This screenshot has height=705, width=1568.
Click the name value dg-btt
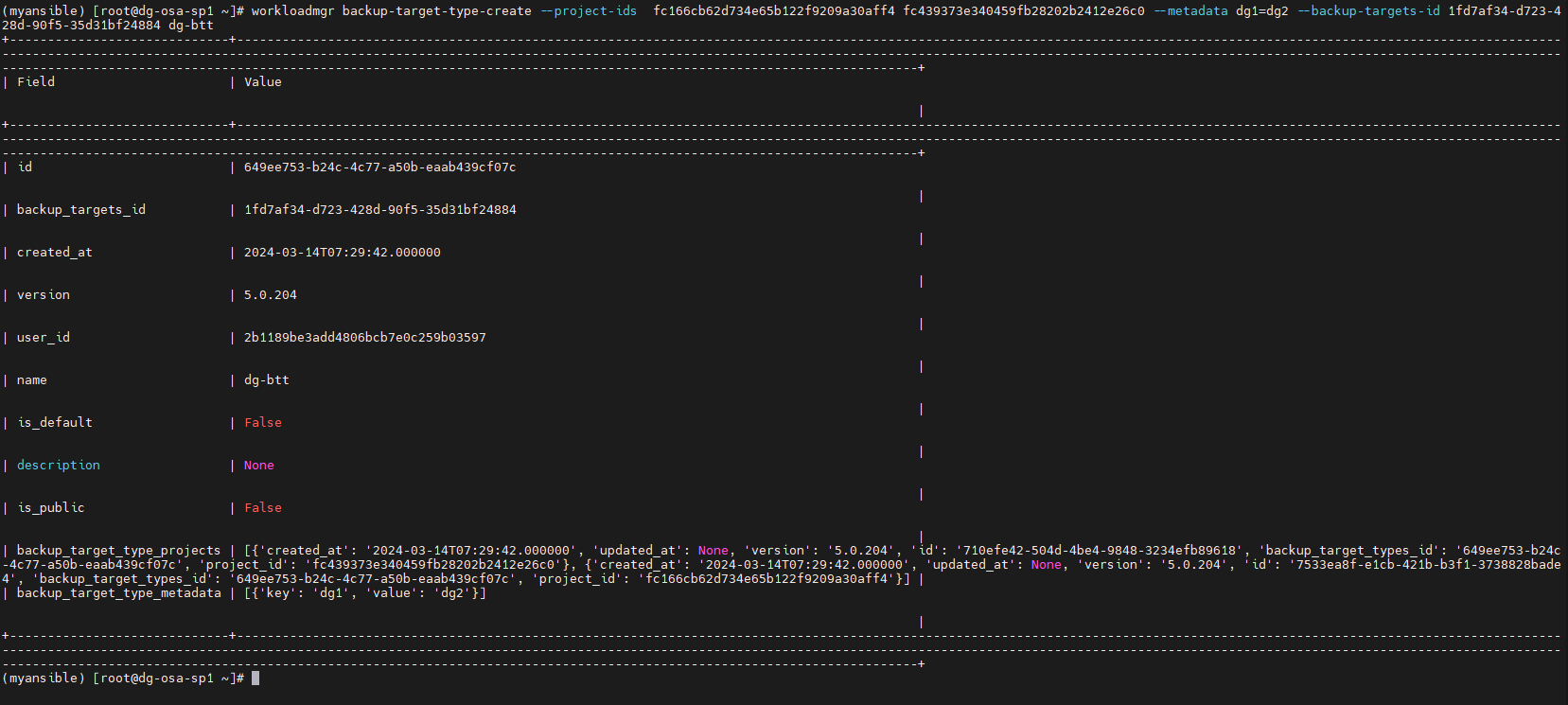[267, 380]
